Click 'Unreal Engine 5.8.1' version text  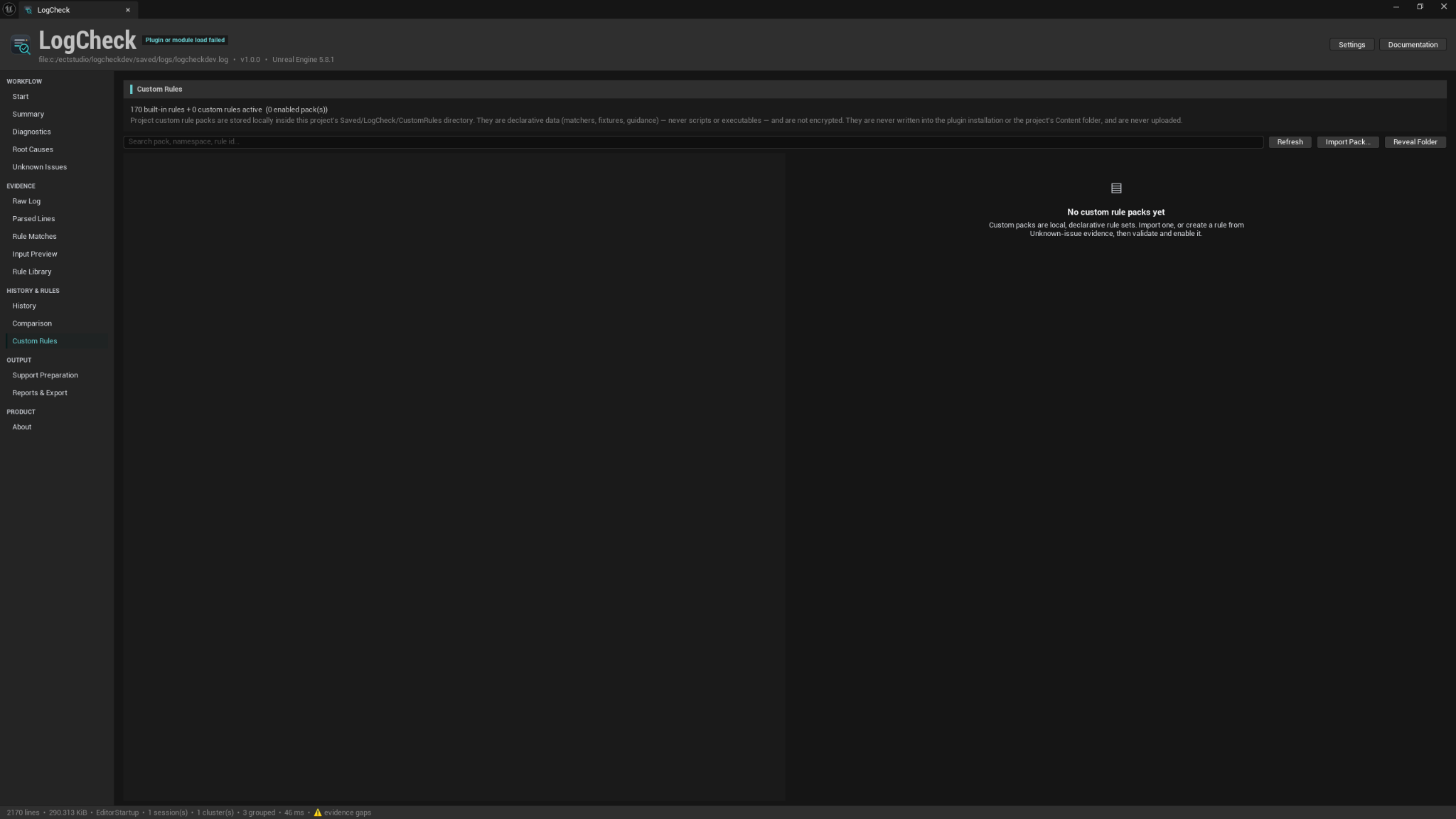tap(303, 60)
